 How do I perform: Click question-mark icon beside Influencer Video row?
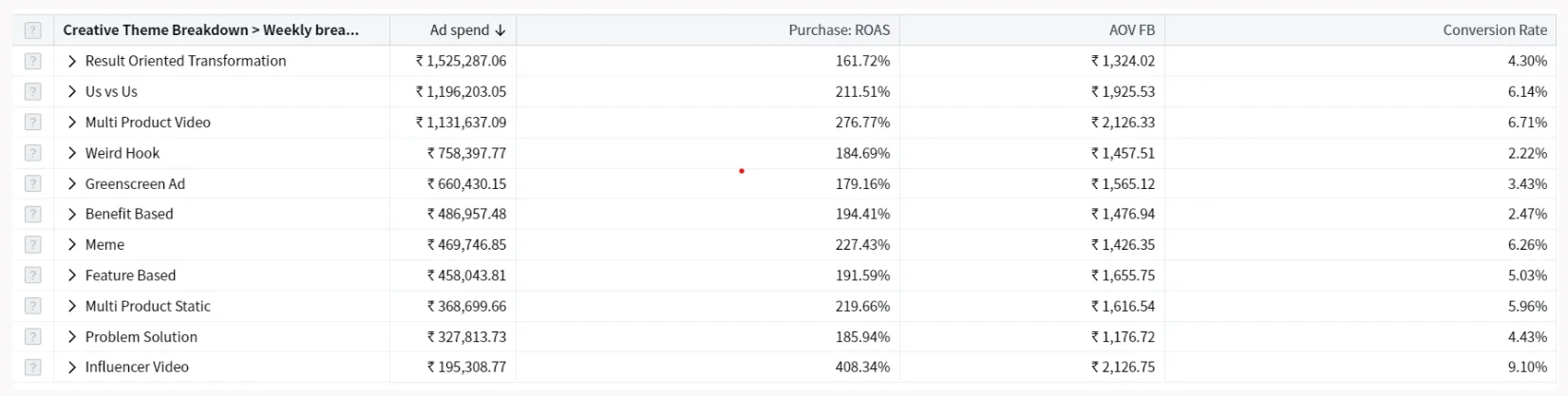click(x=33, y=368)
